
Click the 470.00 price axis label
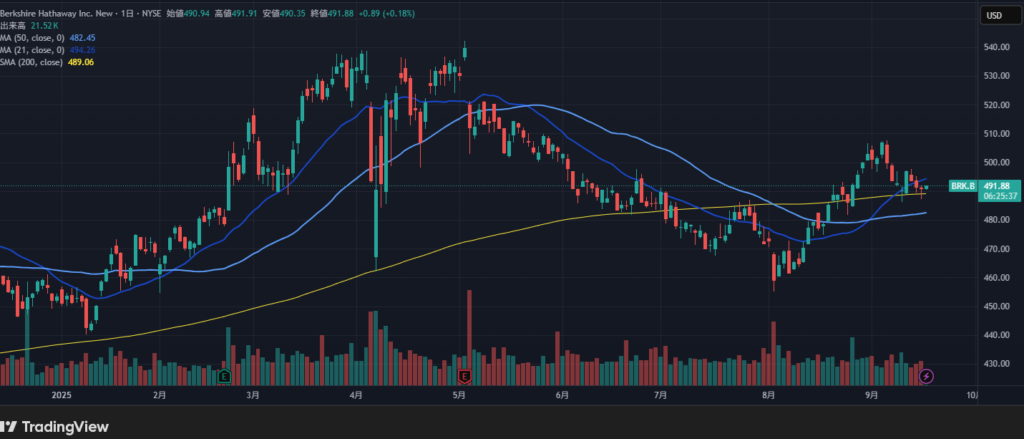[x=998, y=249]
